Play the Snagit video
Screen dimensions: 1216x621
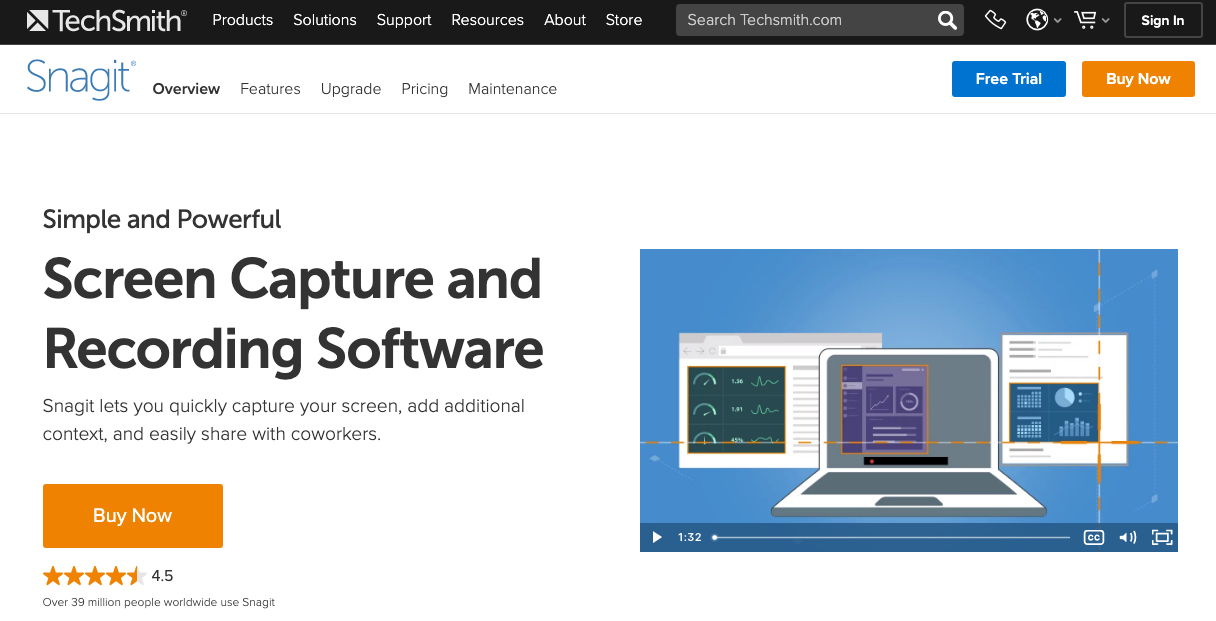[x=657, y=537]
